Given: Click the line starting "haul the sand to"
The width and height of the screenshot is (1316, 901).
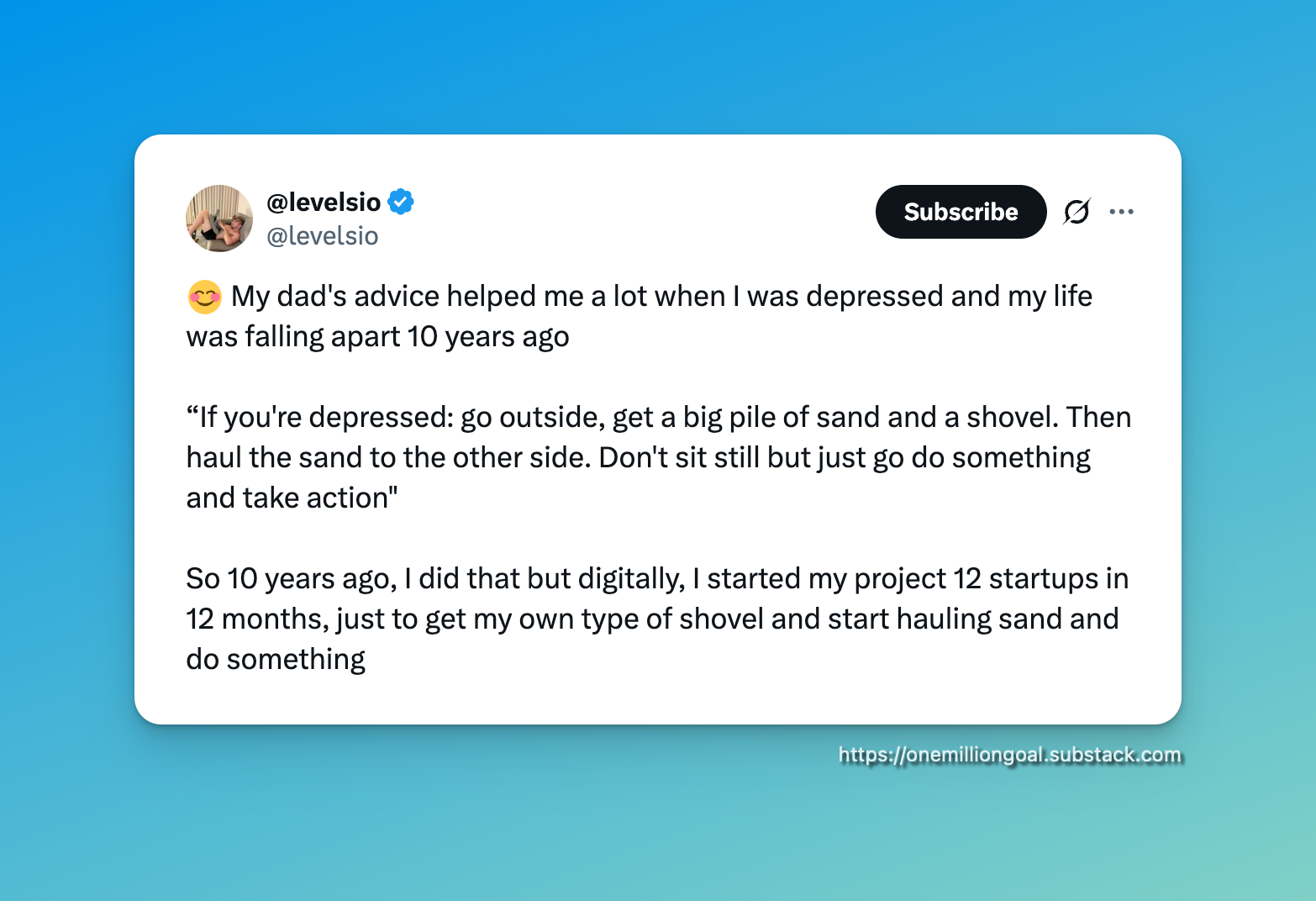Looking at the screenshot, I should coord(639,458).
